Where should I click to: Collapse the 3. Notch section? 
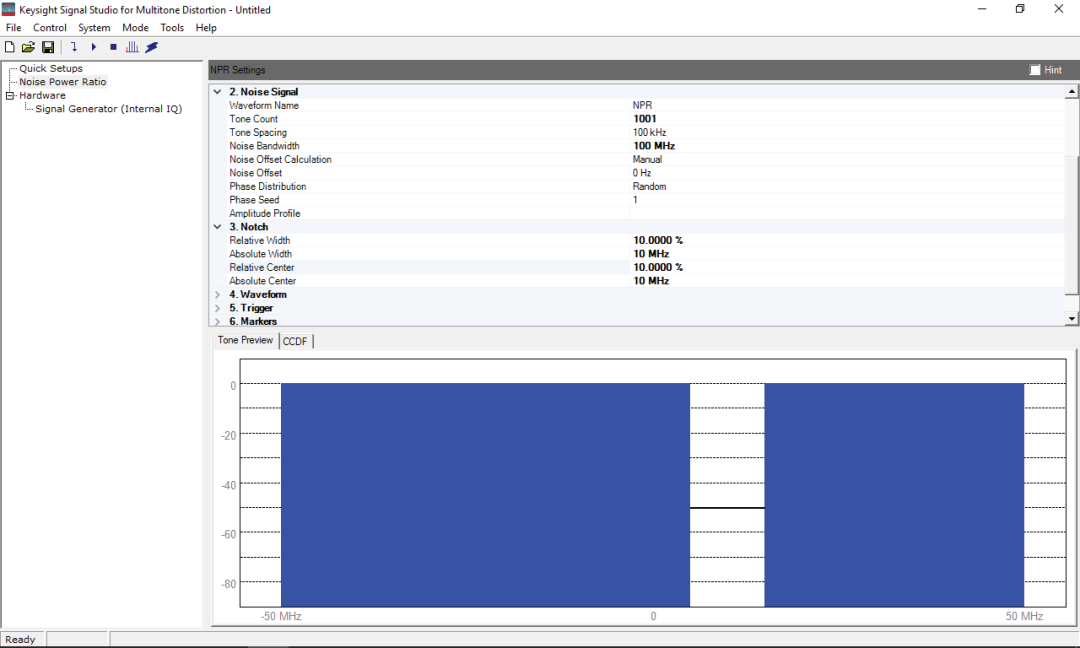218,227
